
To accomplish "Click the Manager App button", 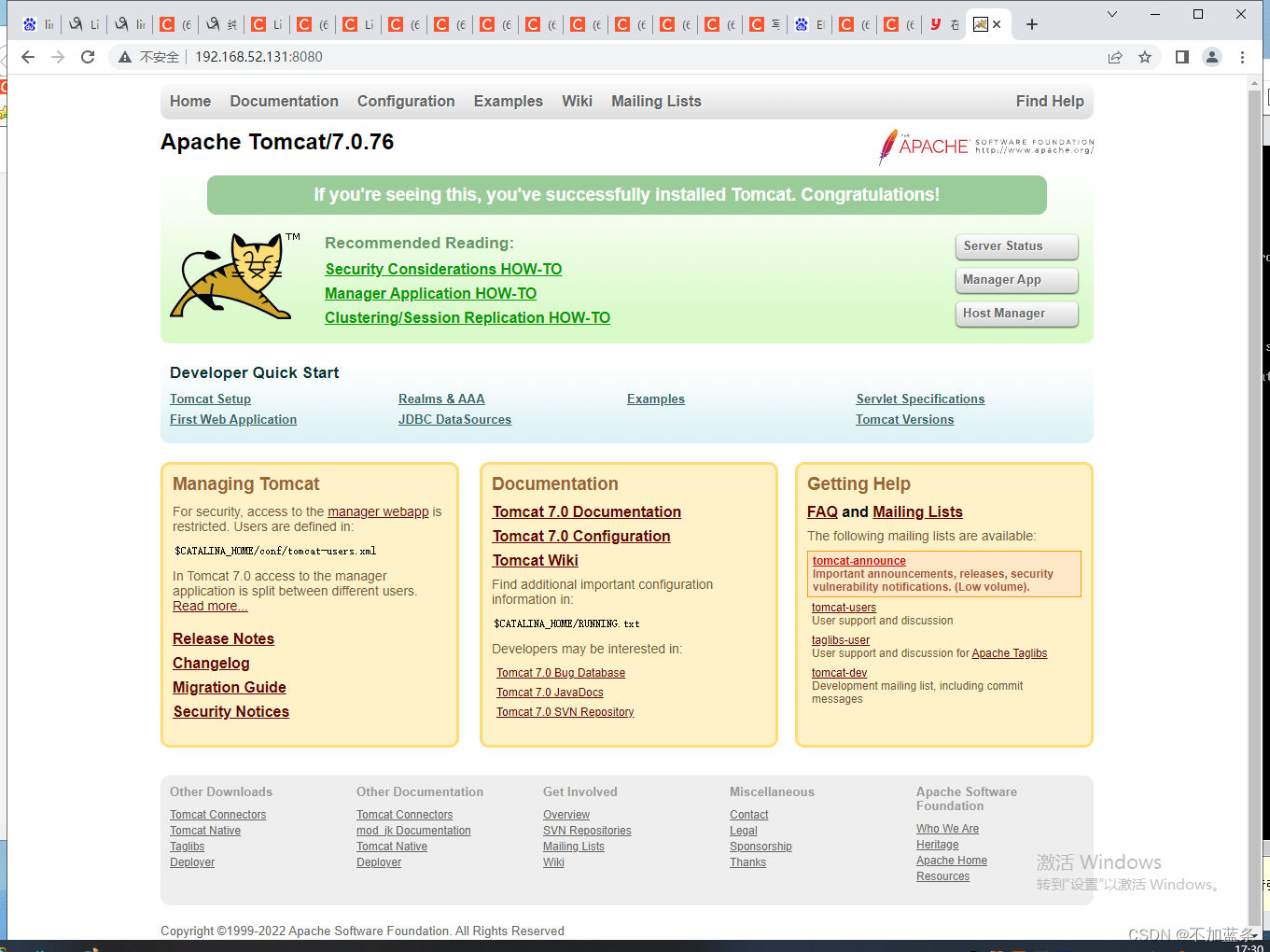I will click(1016, 280).
